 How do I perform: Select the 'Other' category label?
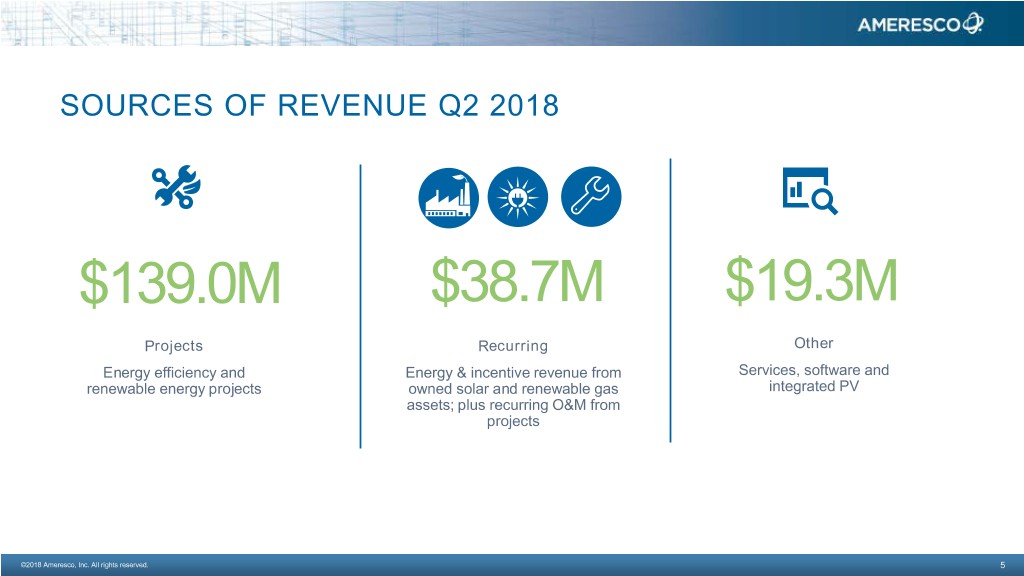pyautogui.click(x=813, y=343)
